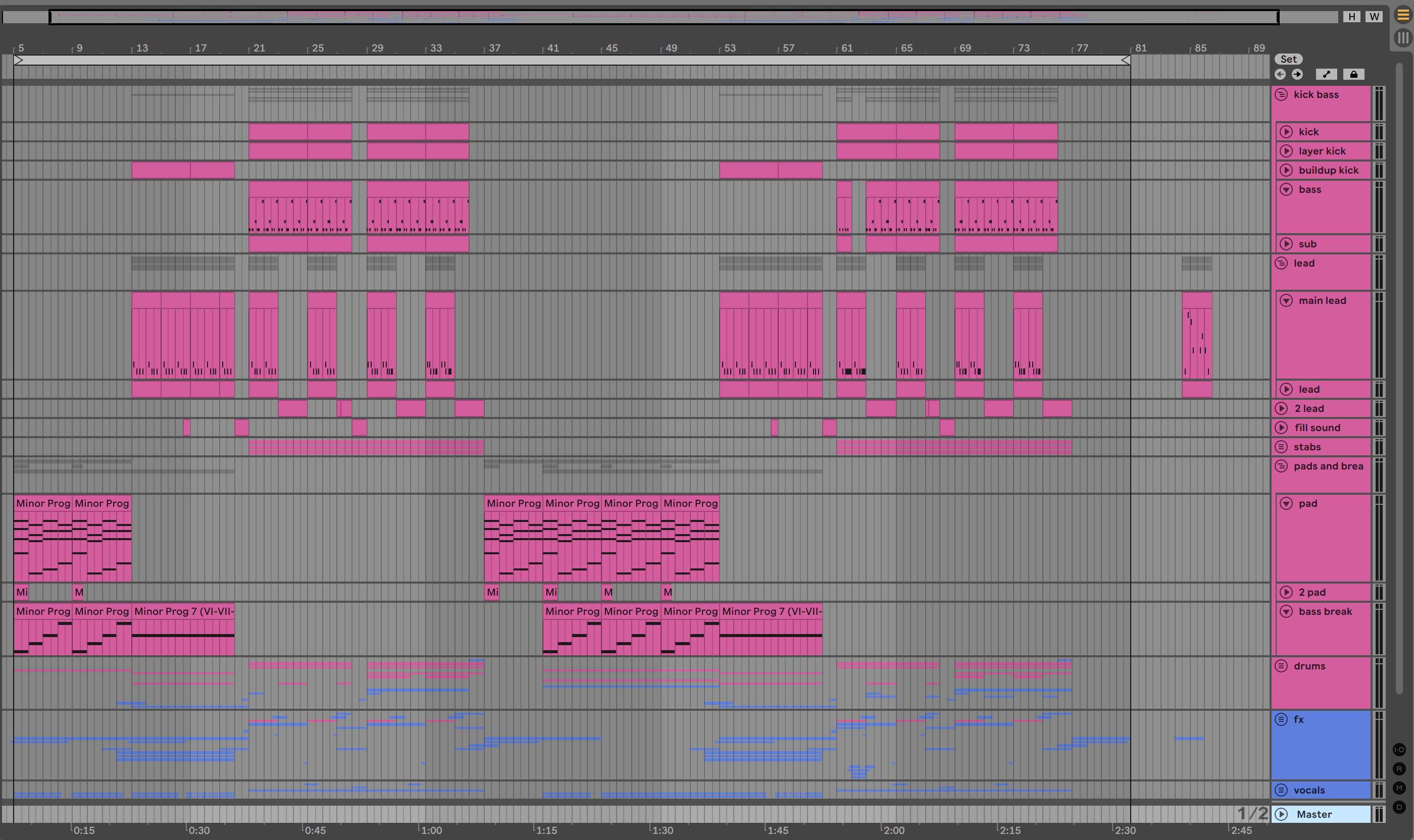Toggle the Returns section R button
Screen dimensions: 1414x840
pos(1399,769)
